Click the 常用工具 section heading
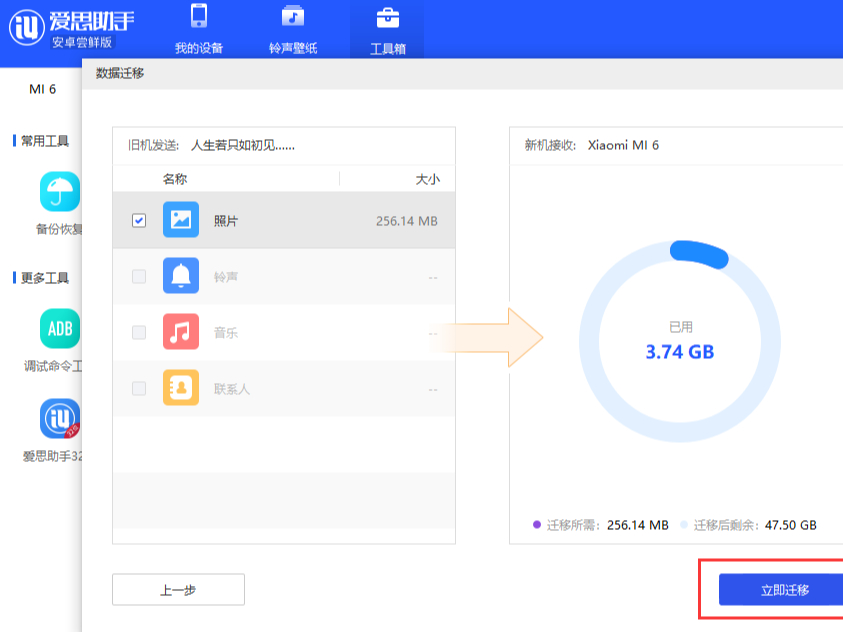The width and height of the screenshot is (843, 632). tap(45, 141)
